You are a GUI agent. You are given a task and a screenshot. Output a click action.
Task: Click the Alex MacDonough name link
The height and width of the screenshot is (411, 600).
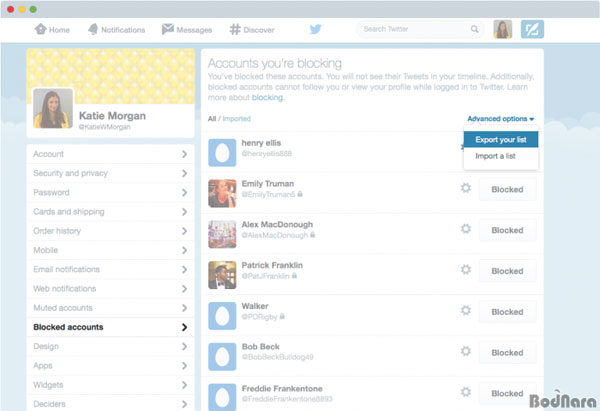277,225
